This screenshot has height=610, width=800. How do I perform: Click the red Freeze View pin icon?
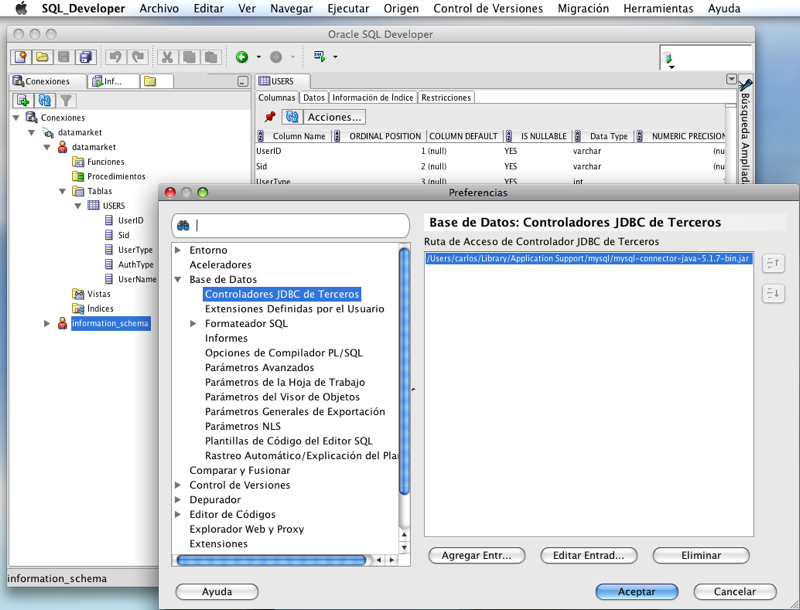pos(270,117)
